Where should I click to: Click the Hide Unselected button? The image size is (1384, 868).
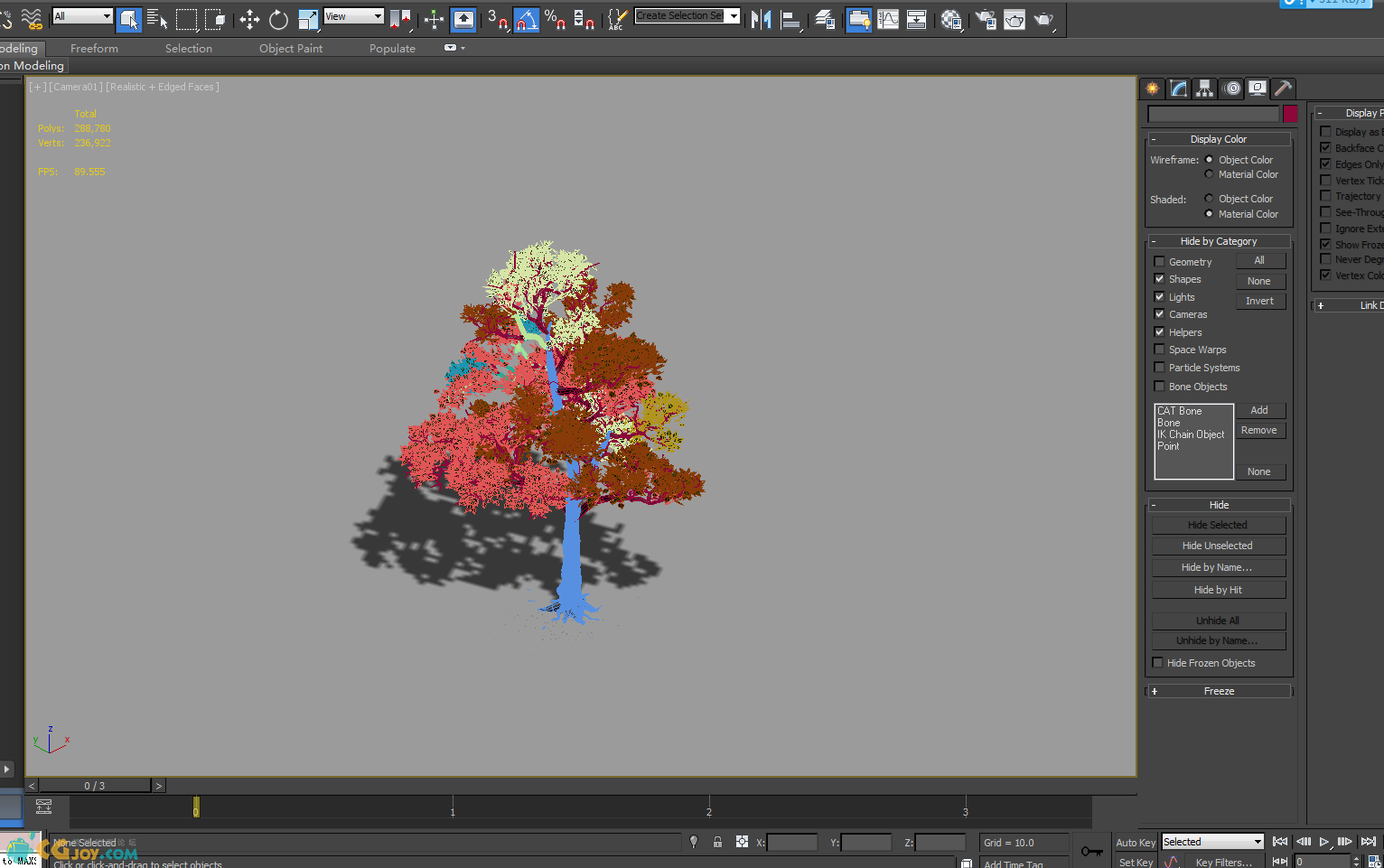pos(1218,546)
